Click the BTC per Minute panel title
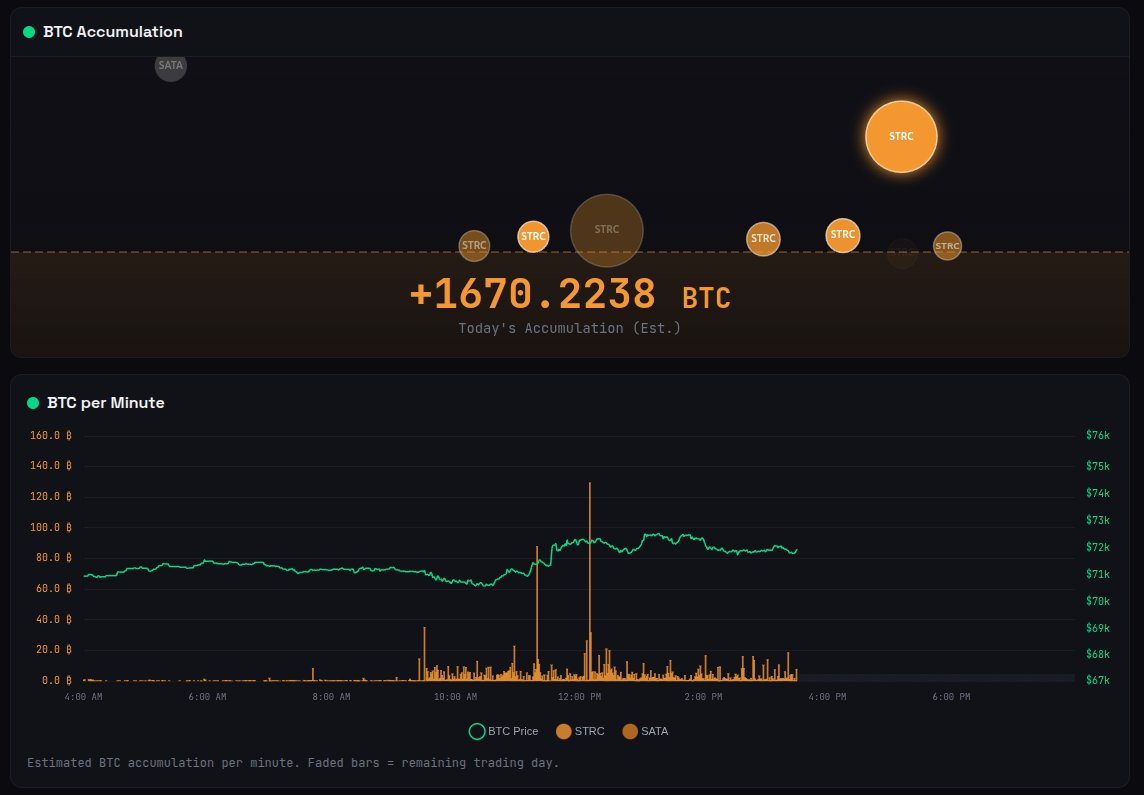Image resolution: width=1144 pixels, height=795 pixels. (106, 403)
